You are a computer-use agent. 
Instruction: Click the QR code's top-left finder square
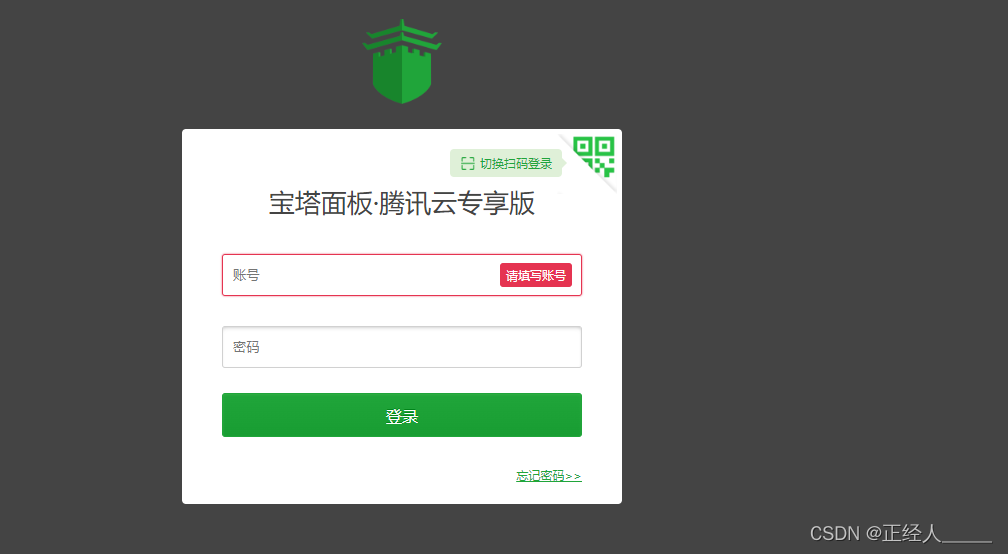click(582, 146)
